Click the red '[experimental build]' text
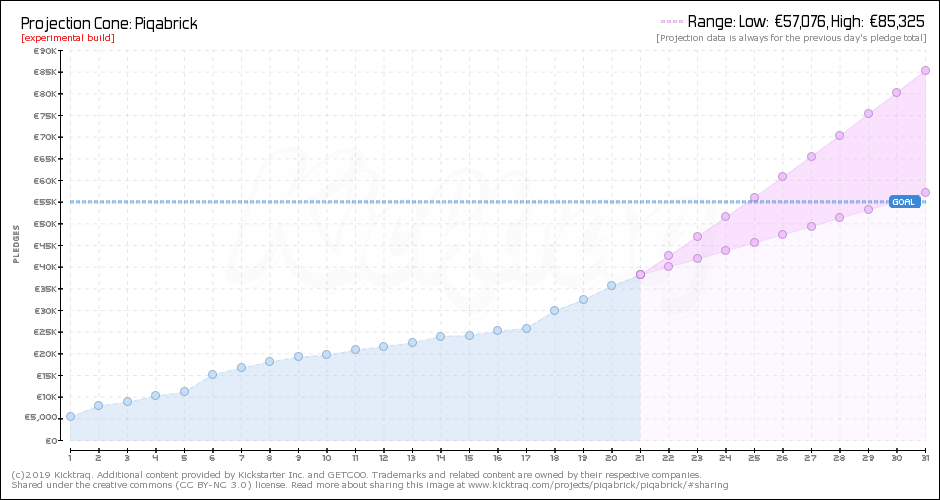Viewport: 940px width, 500px height. coord(68,38)
